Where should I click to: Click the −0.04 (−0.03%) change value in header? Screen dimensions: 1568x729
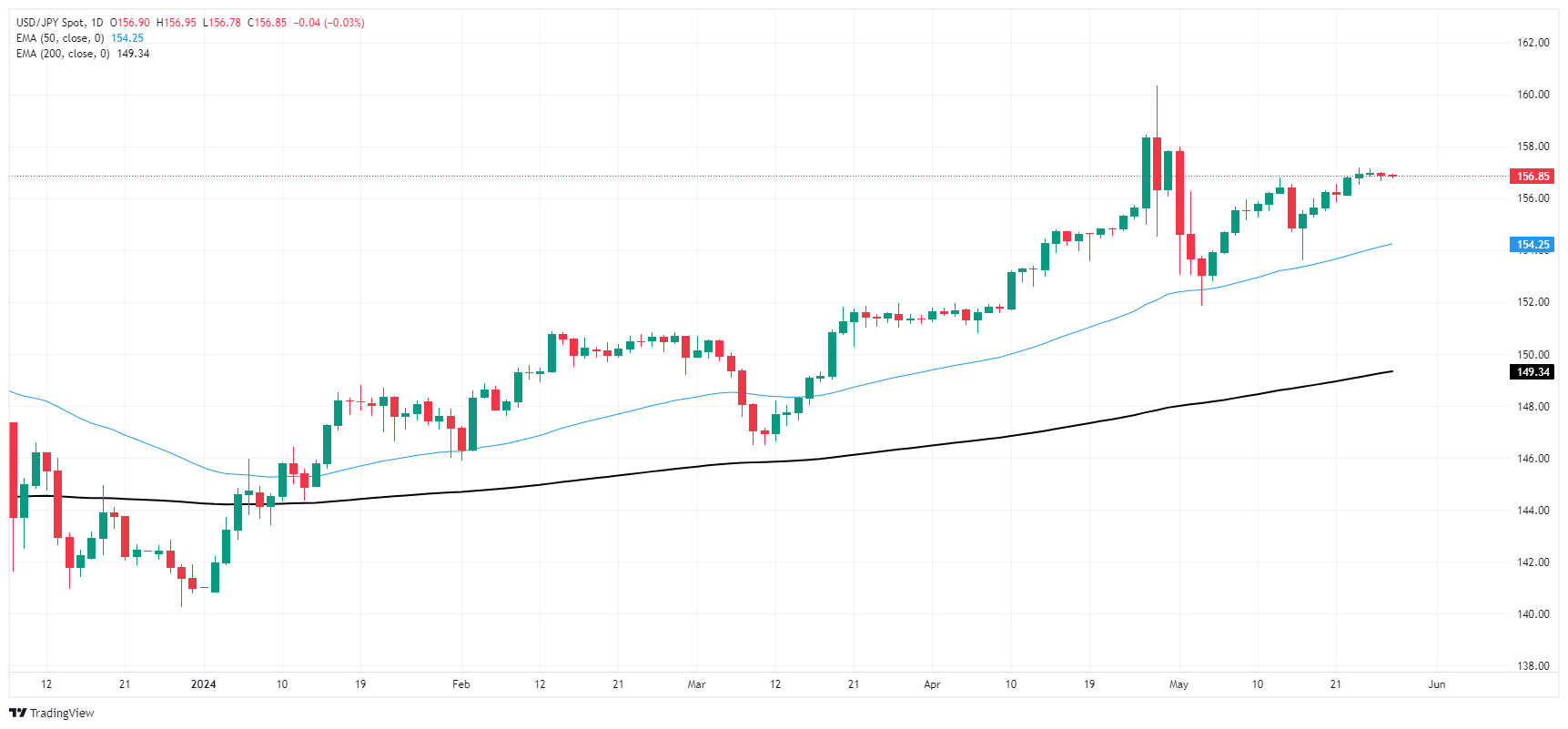(x=329, y=23)
